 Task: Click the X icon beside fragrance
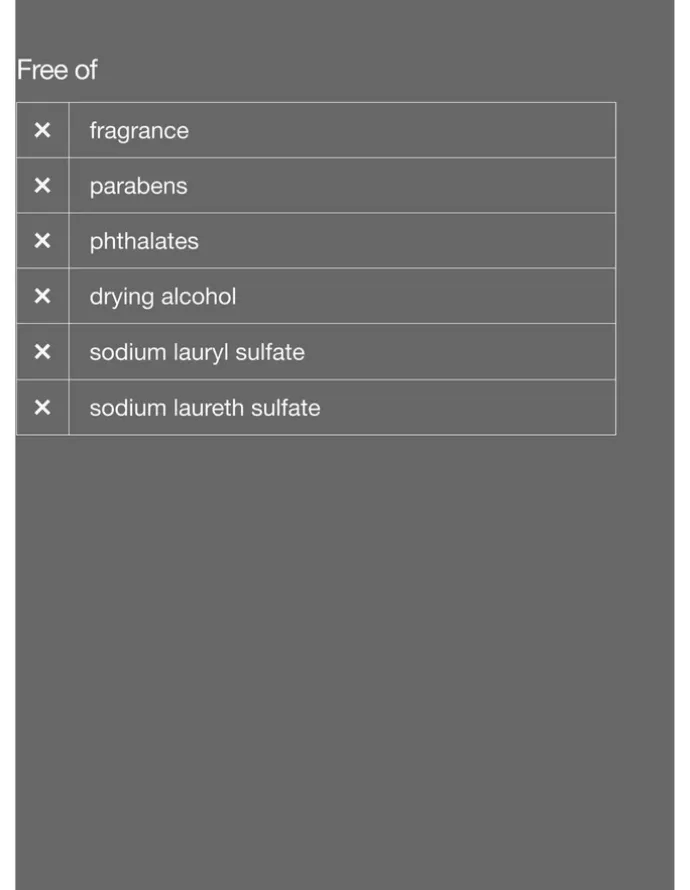pos(43,131)
